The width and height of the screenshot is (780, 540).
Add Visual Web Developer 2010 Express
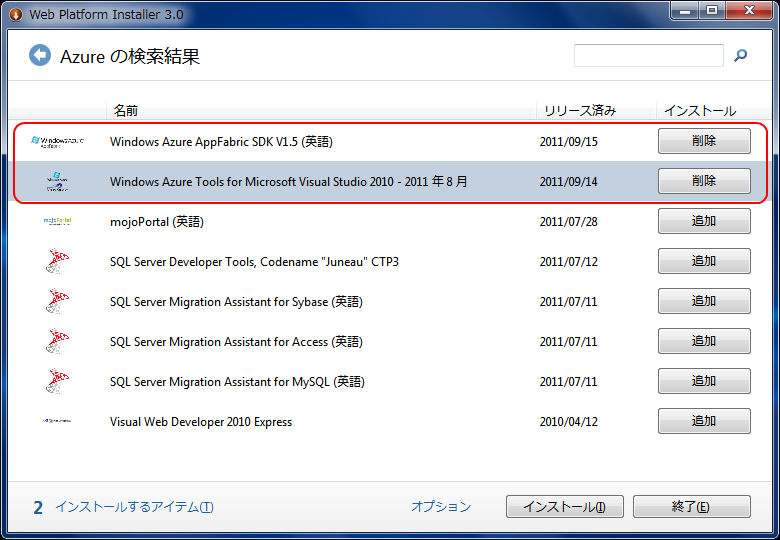tap(704, 421)
